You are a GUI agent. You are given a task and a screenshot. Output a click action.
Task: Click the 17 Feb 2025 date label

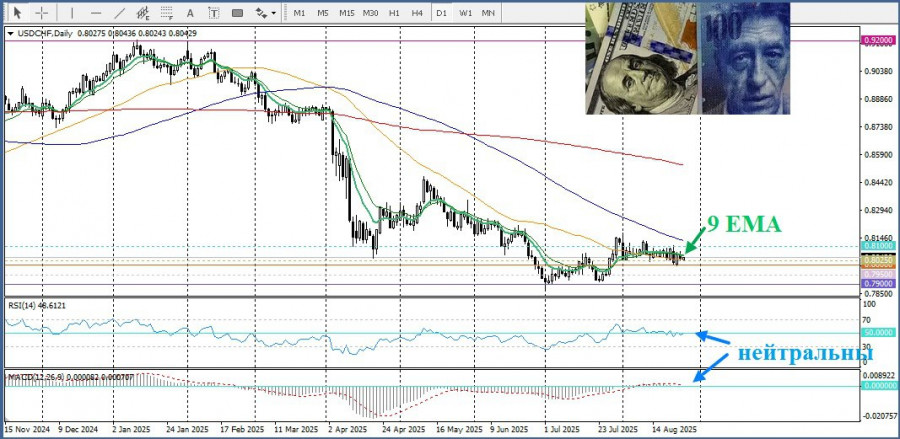[244, 429]
